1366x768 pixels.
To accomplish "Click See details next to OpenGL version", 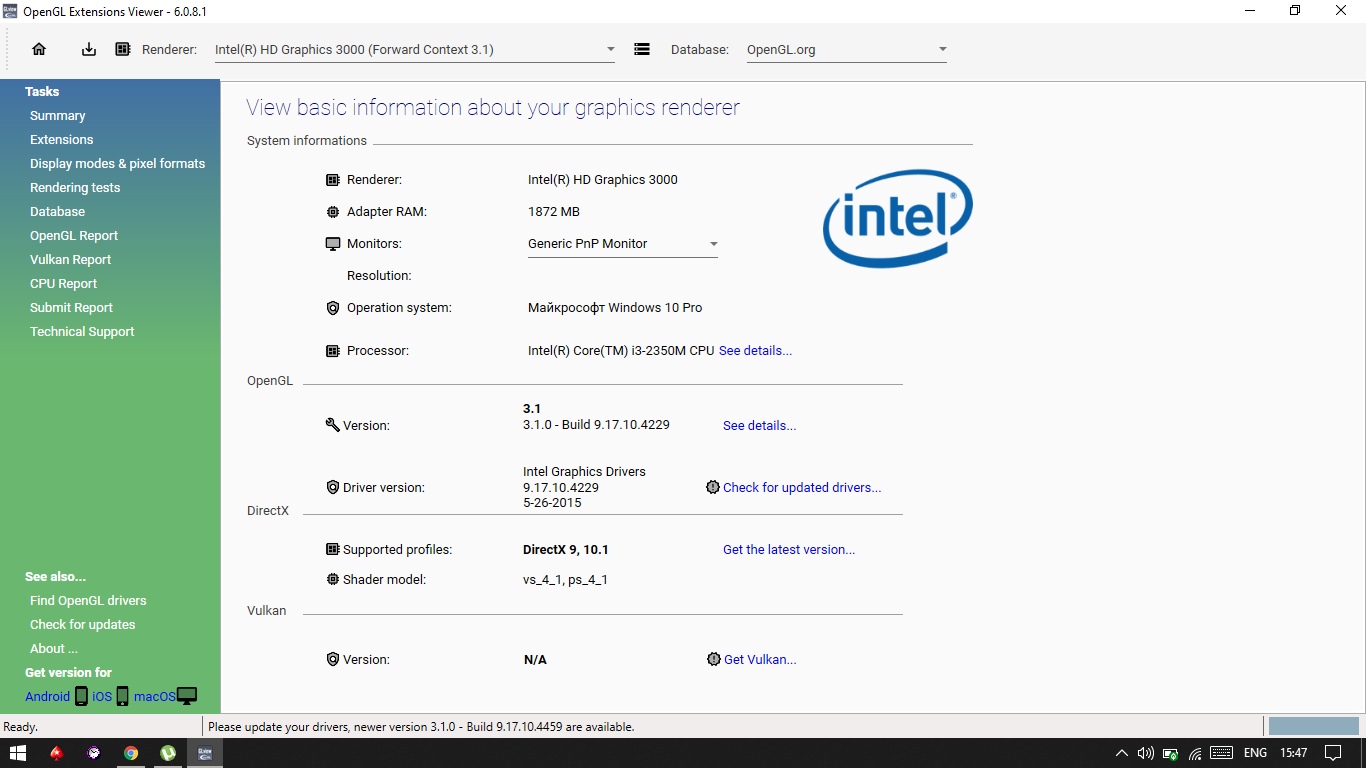I will (x=759, y=426).
